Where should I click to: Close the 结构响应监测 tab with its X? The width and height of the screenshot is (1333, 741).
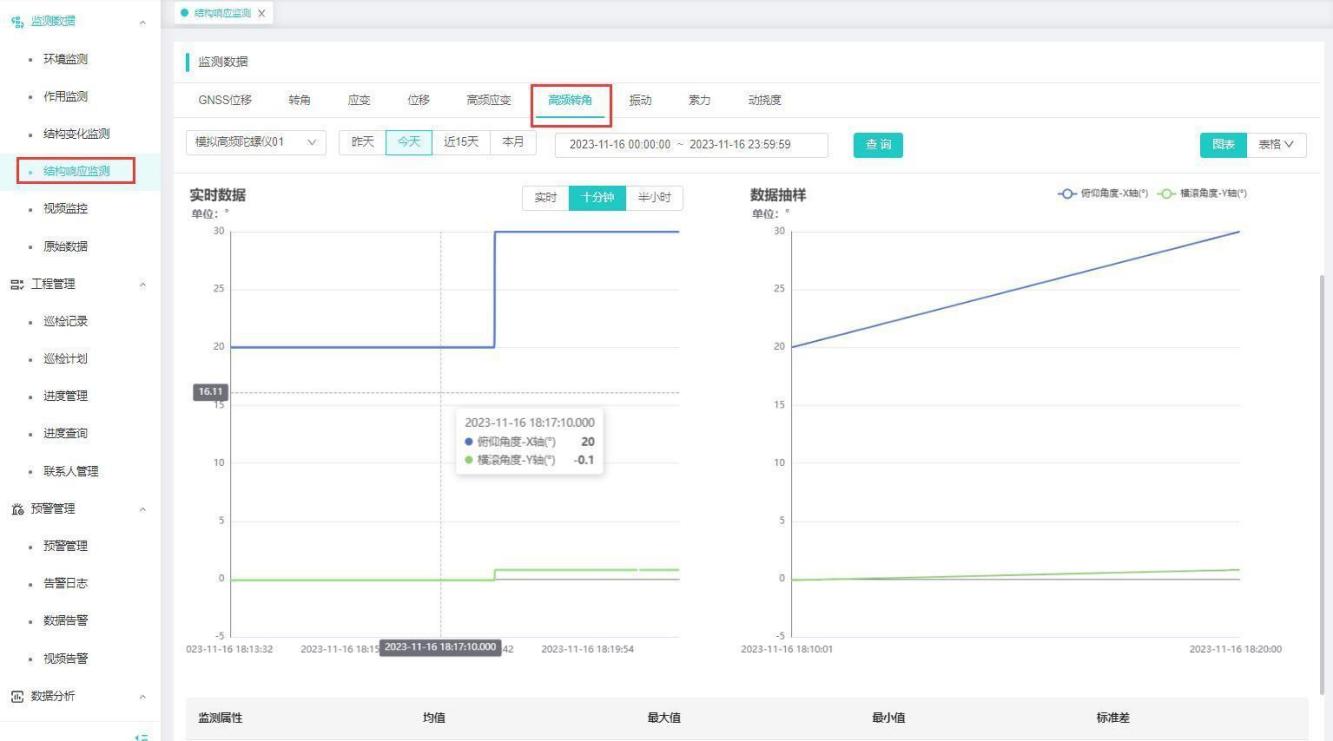click(x=262, y=13)
